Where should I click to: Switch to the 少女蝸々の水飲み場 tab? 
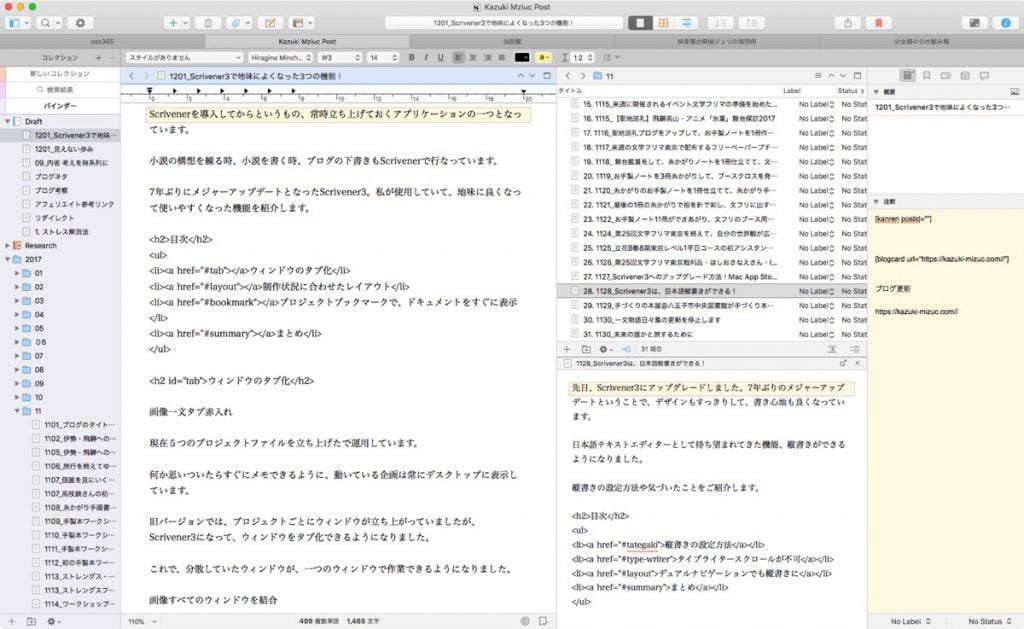(921, 41)
